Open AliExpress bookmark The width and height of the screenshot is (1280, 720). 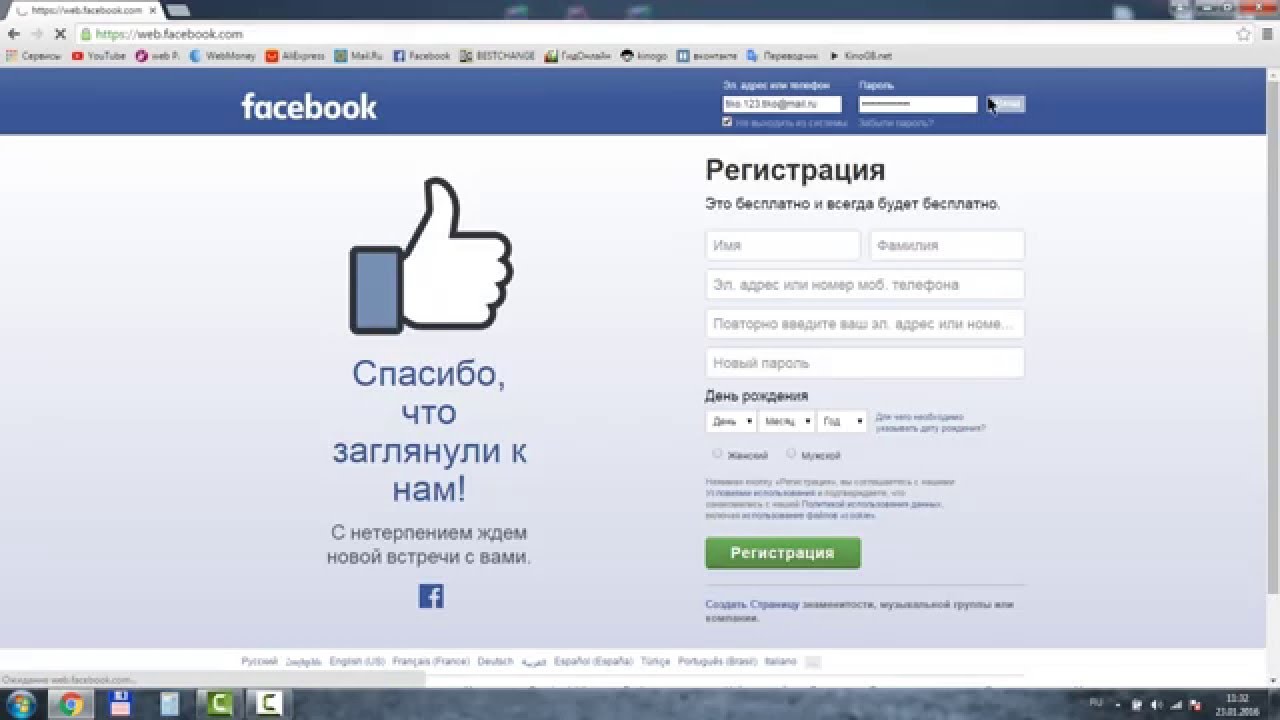click(x=295, y=56)
